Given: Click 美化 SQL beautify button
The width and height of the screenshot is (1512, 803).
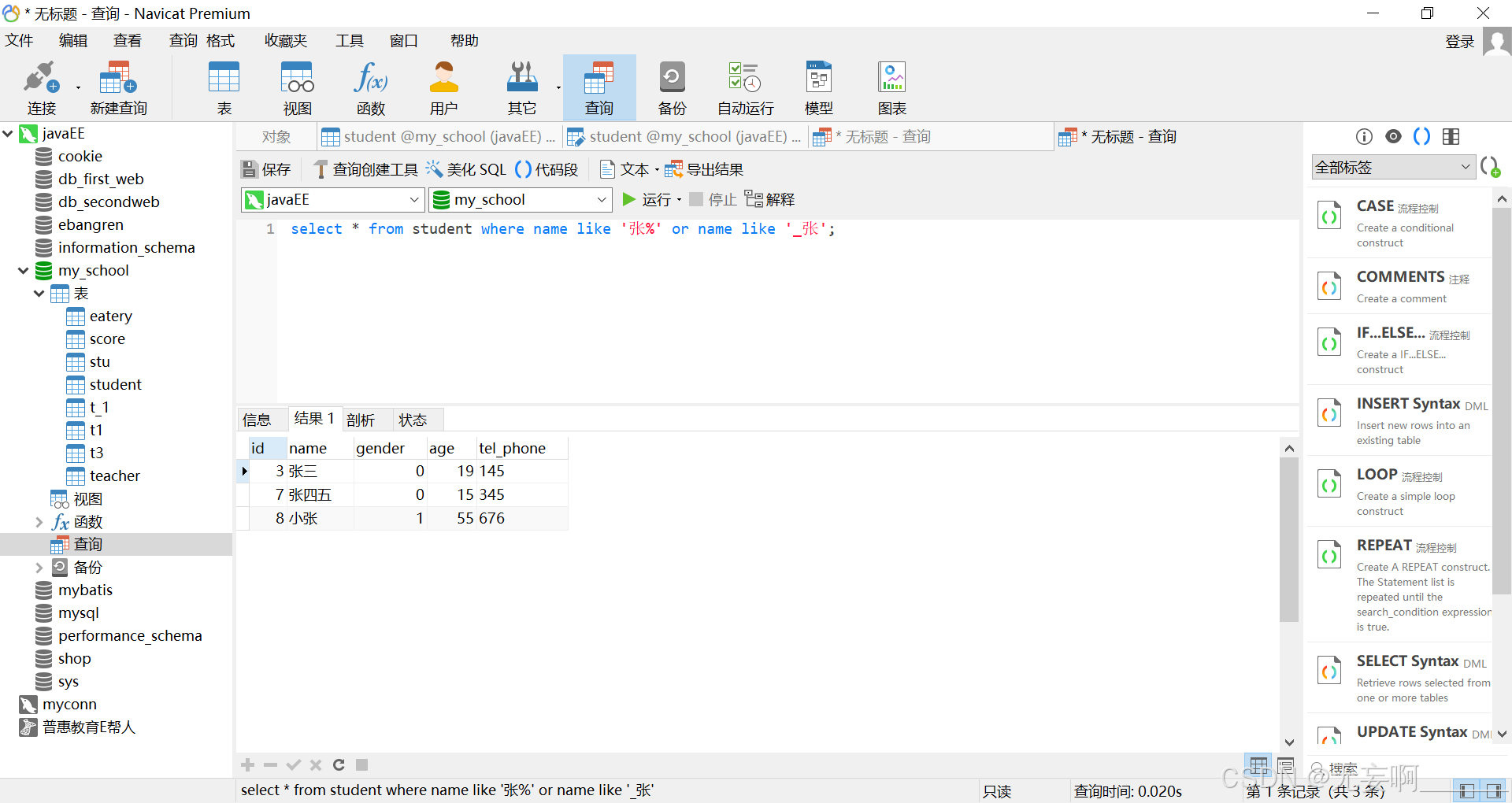Looking at the screenshot, I should [x=466, y=169].
